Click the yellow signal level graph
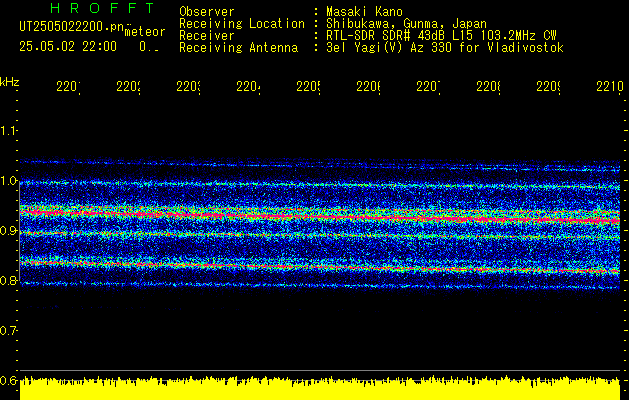This screenshot has width=629, height=400. (320, 388)
